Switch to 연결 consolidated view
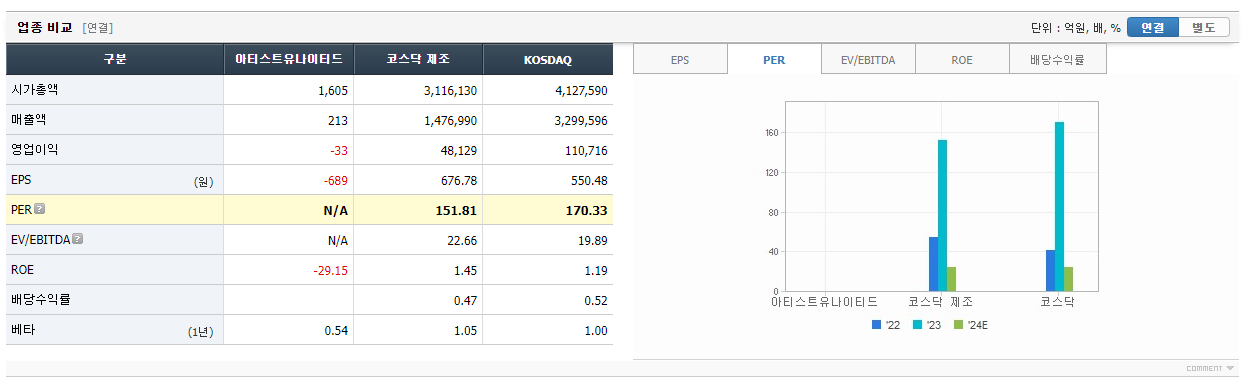This screenshot has height=381, width=1243. (1153, 28)
